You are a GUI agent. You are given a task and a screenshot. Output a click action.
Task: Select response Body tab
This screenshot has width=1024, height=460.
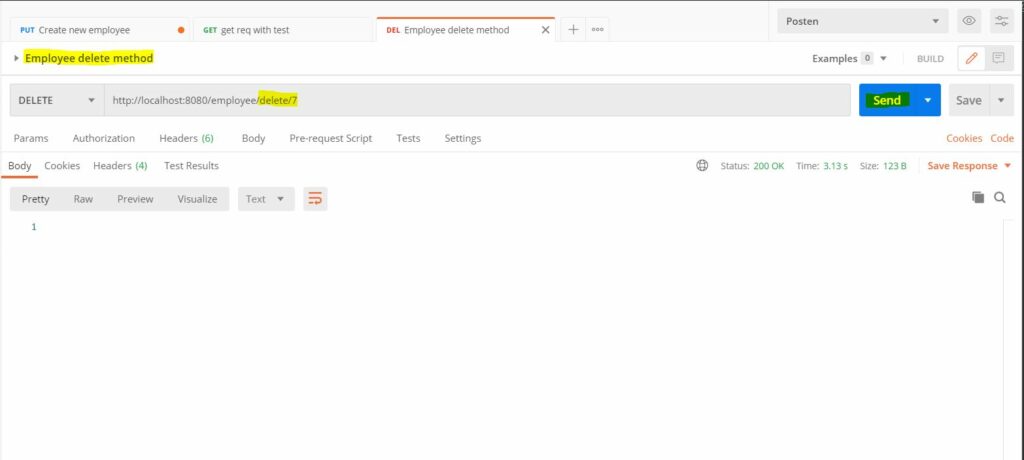pos(20,166)
